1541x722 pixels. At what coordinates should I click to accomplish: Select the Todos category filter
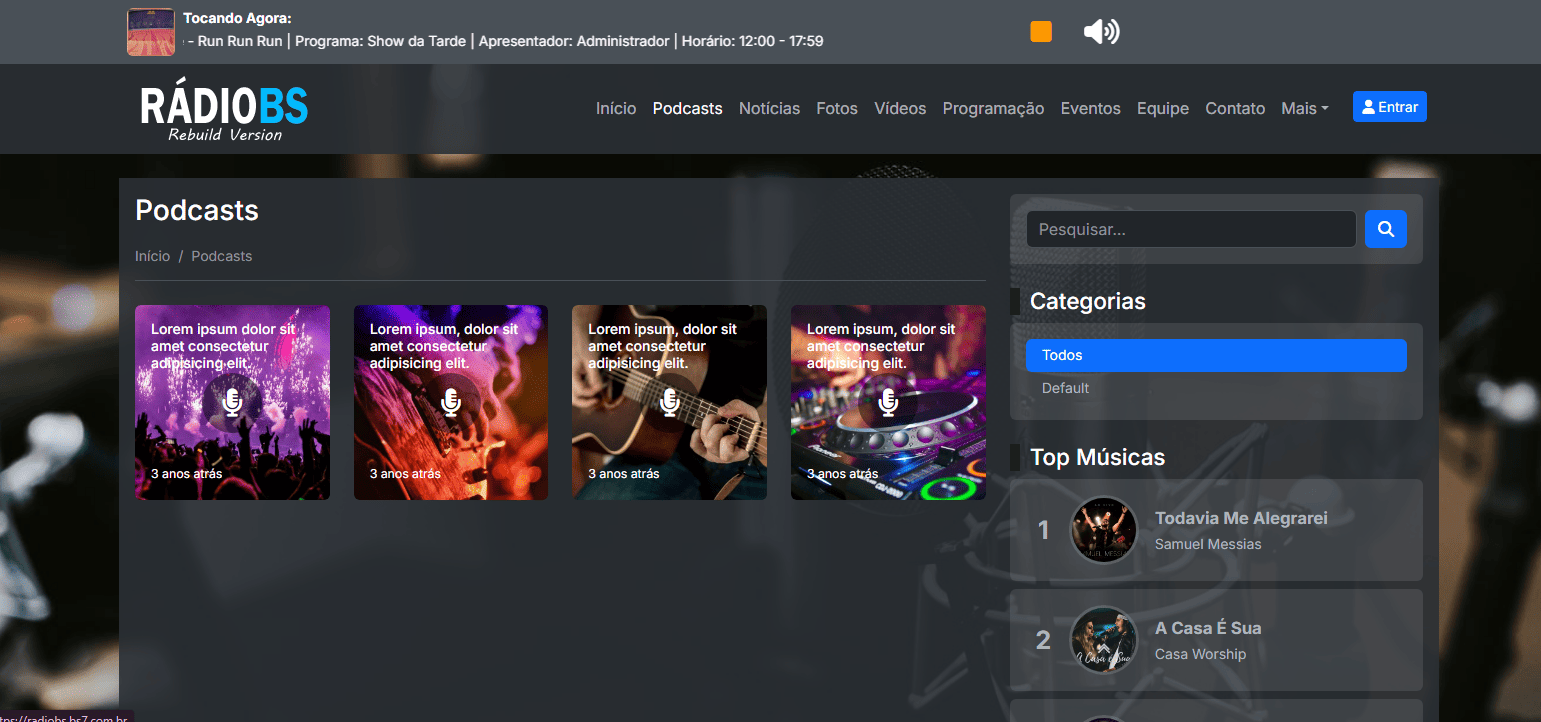pos(1216,355)
